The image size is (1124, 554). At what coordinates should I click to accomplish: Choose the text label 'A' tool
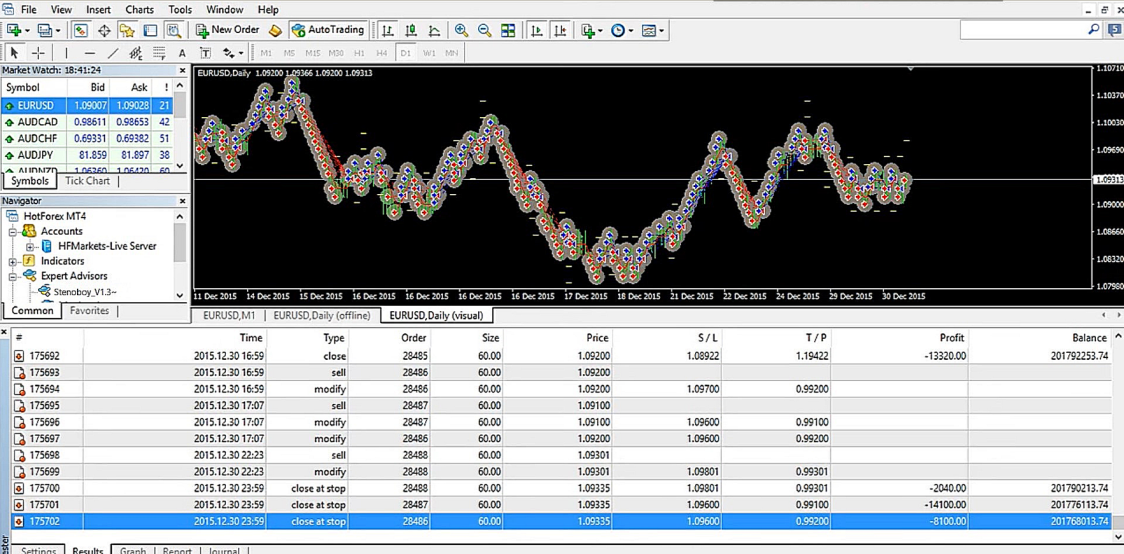pyautogui.click(x=181, y=53)
